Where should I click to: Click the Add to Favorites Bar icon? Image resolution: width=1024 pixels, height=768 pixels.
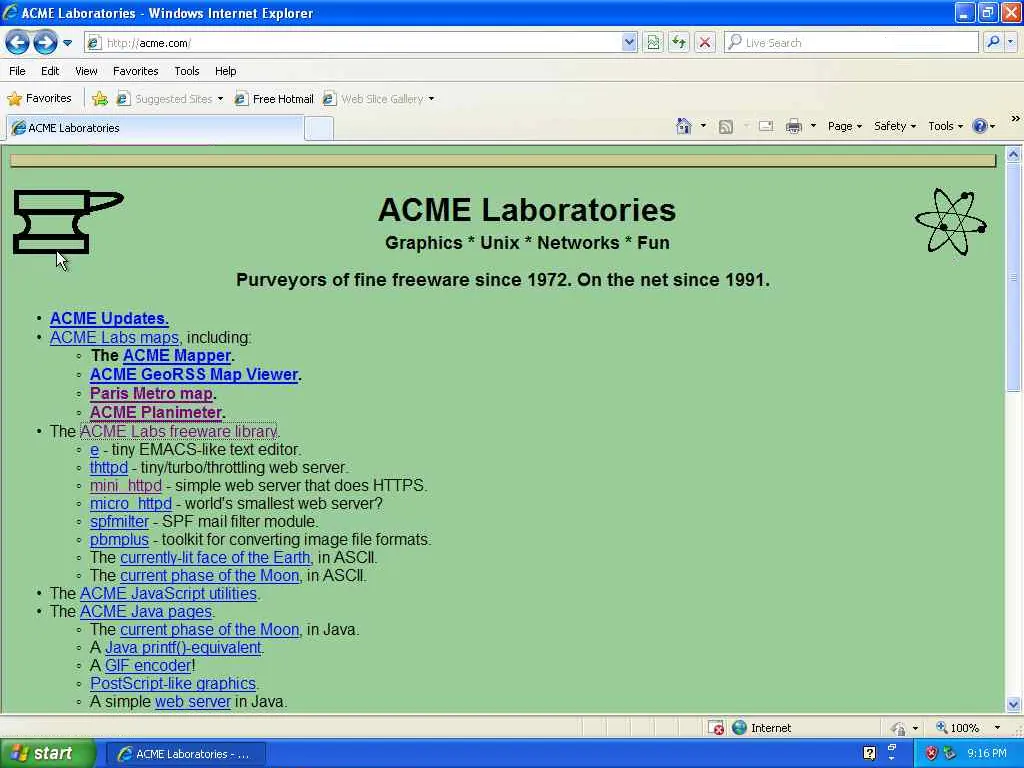[100, 99]
